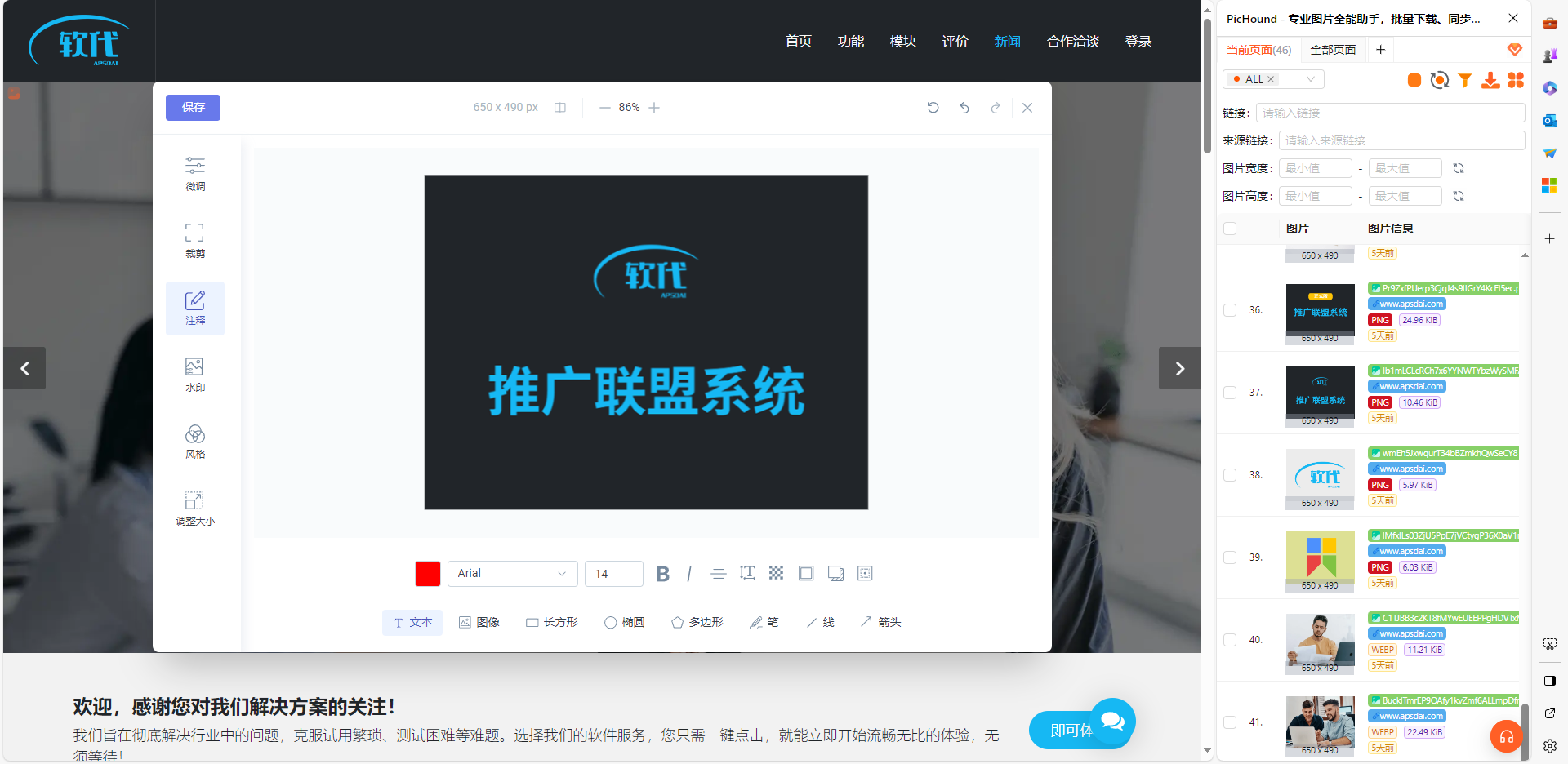The width and height of the screenshot is (1568, 764).
Task: Switch to the 全部页面 tab
Action: 1333,50
